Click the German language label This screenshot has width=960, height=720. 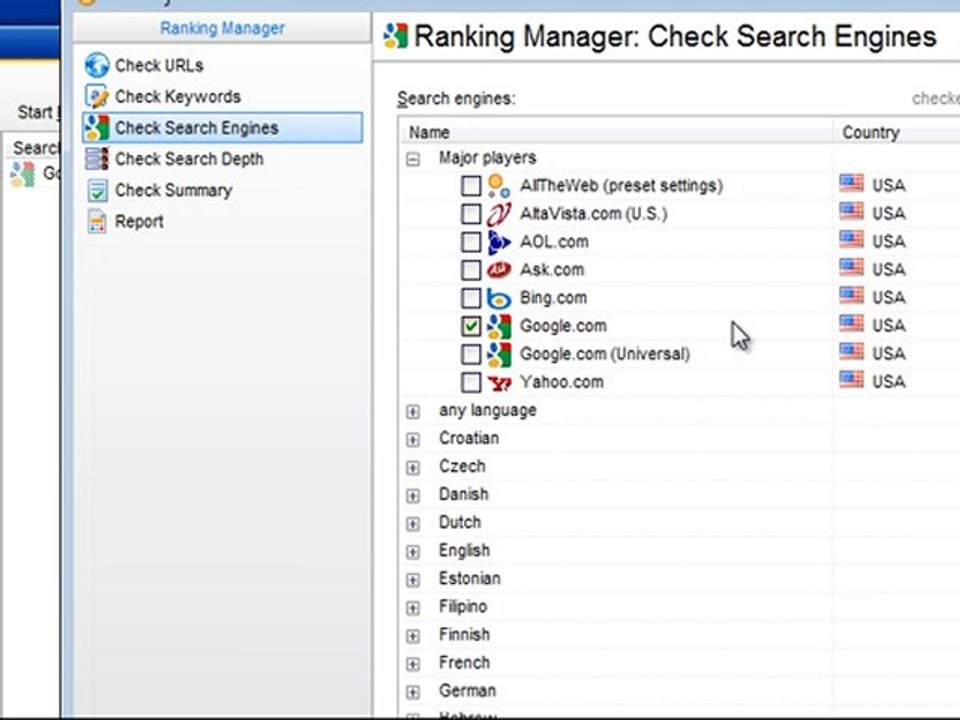coord(467,691)
